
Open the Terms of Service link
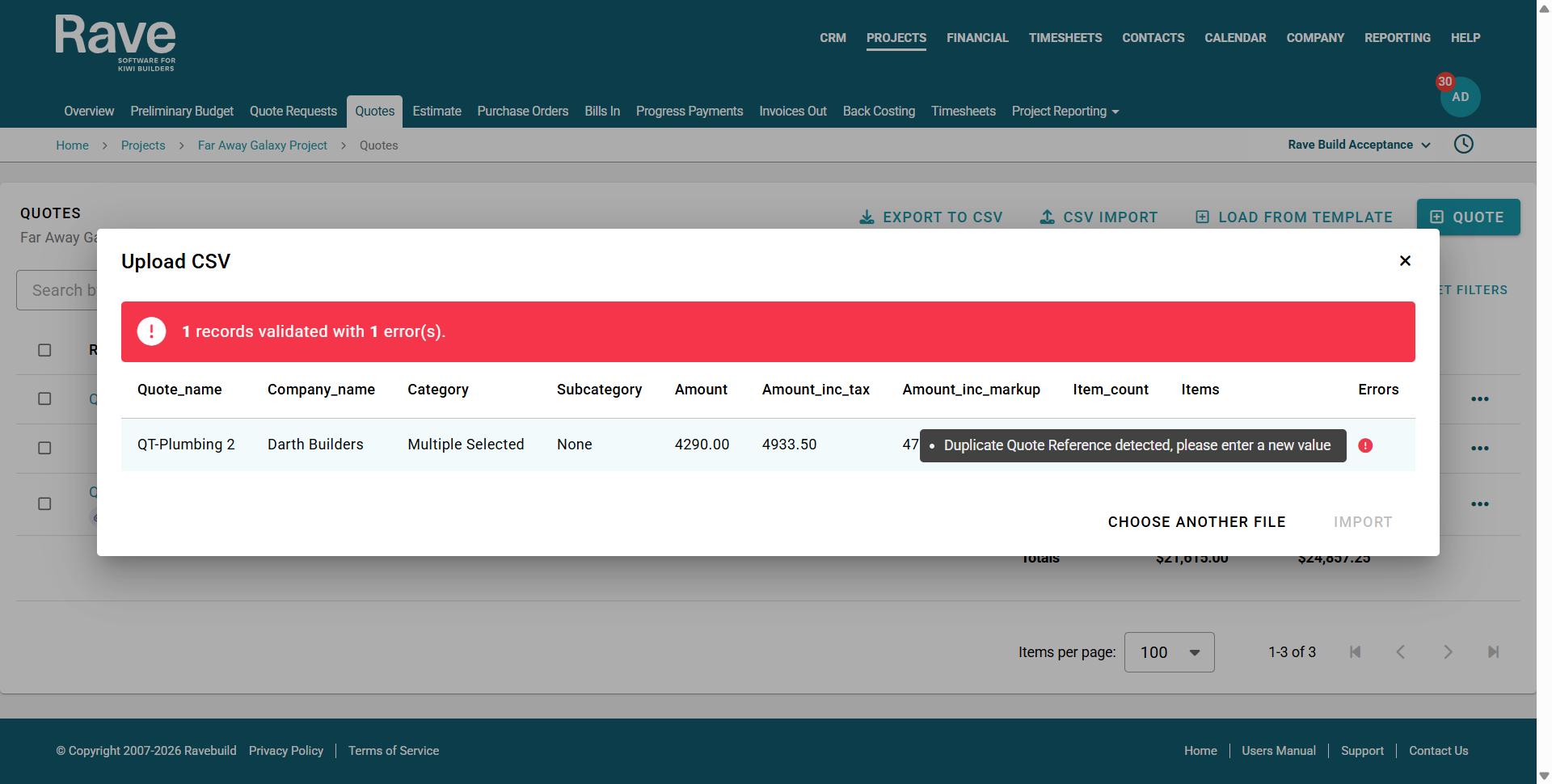(394, 751)
